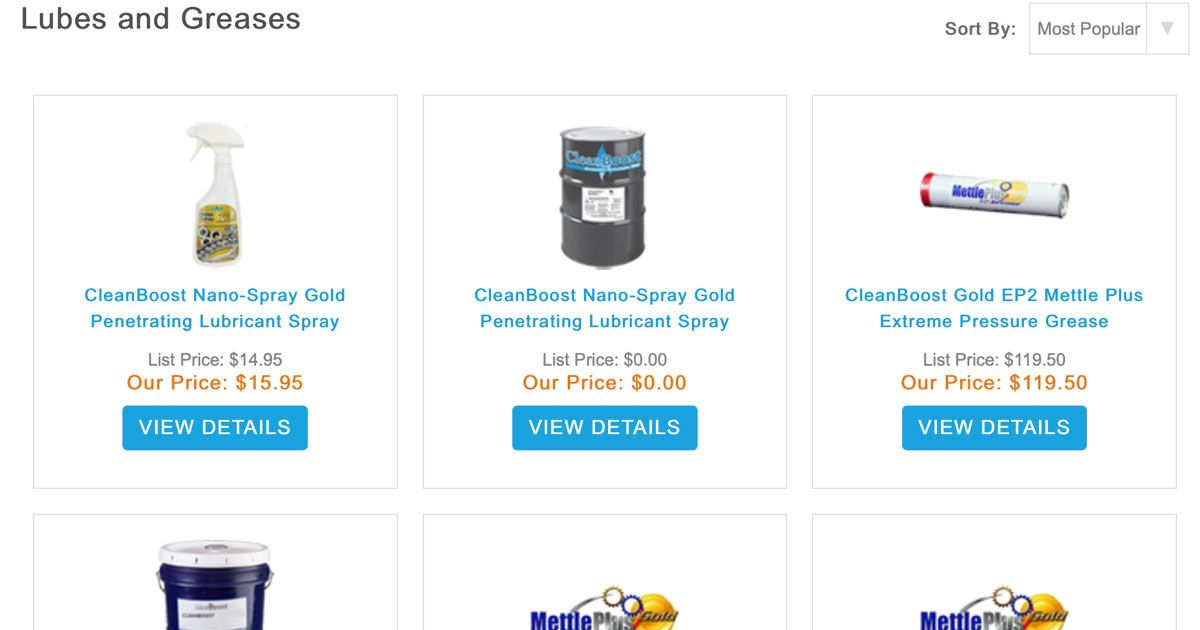The image size is (1200, 630).
Task: Open the middle bottom Mettle Plus Gold logo
Action: [x=604, y=607]
